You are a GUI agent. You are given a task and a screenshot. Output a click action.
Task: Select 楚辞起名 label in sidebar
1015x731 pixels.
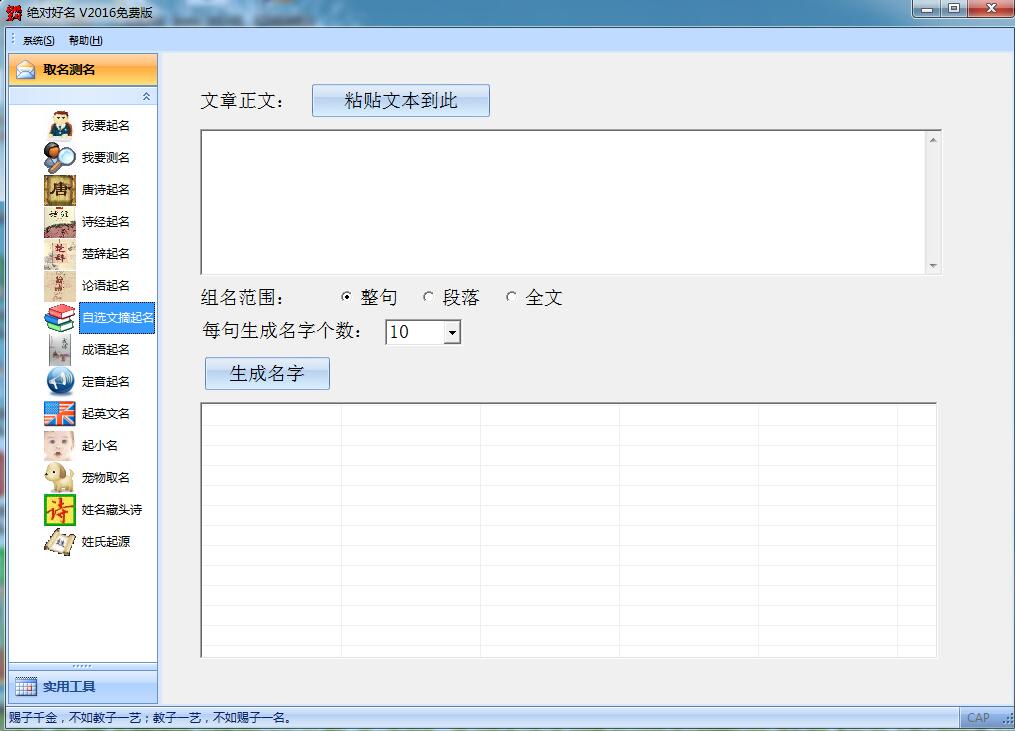pos(106,253)
